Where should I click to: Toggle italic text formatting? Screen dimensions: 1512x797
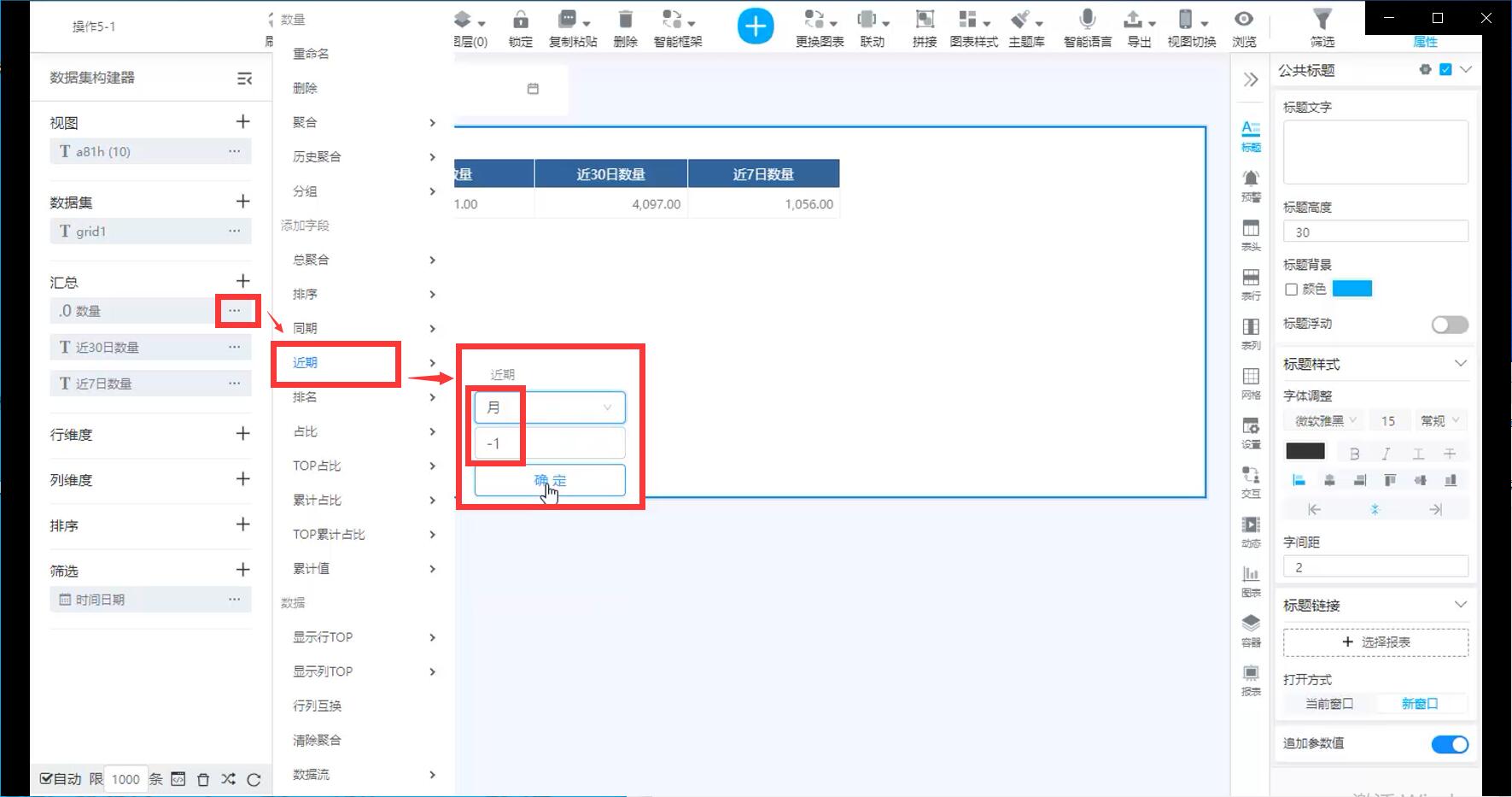pos(1386,454)
